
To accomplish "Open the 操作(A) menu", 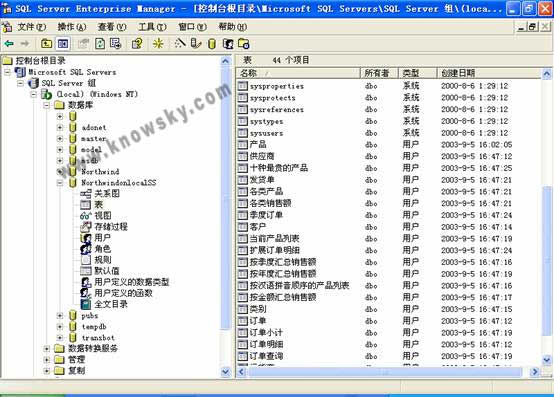I will coord(72,26).
